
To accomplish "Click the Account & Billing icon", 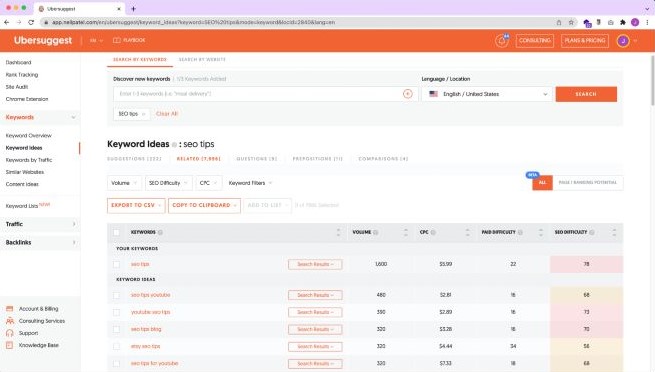I will click(10, 309).
